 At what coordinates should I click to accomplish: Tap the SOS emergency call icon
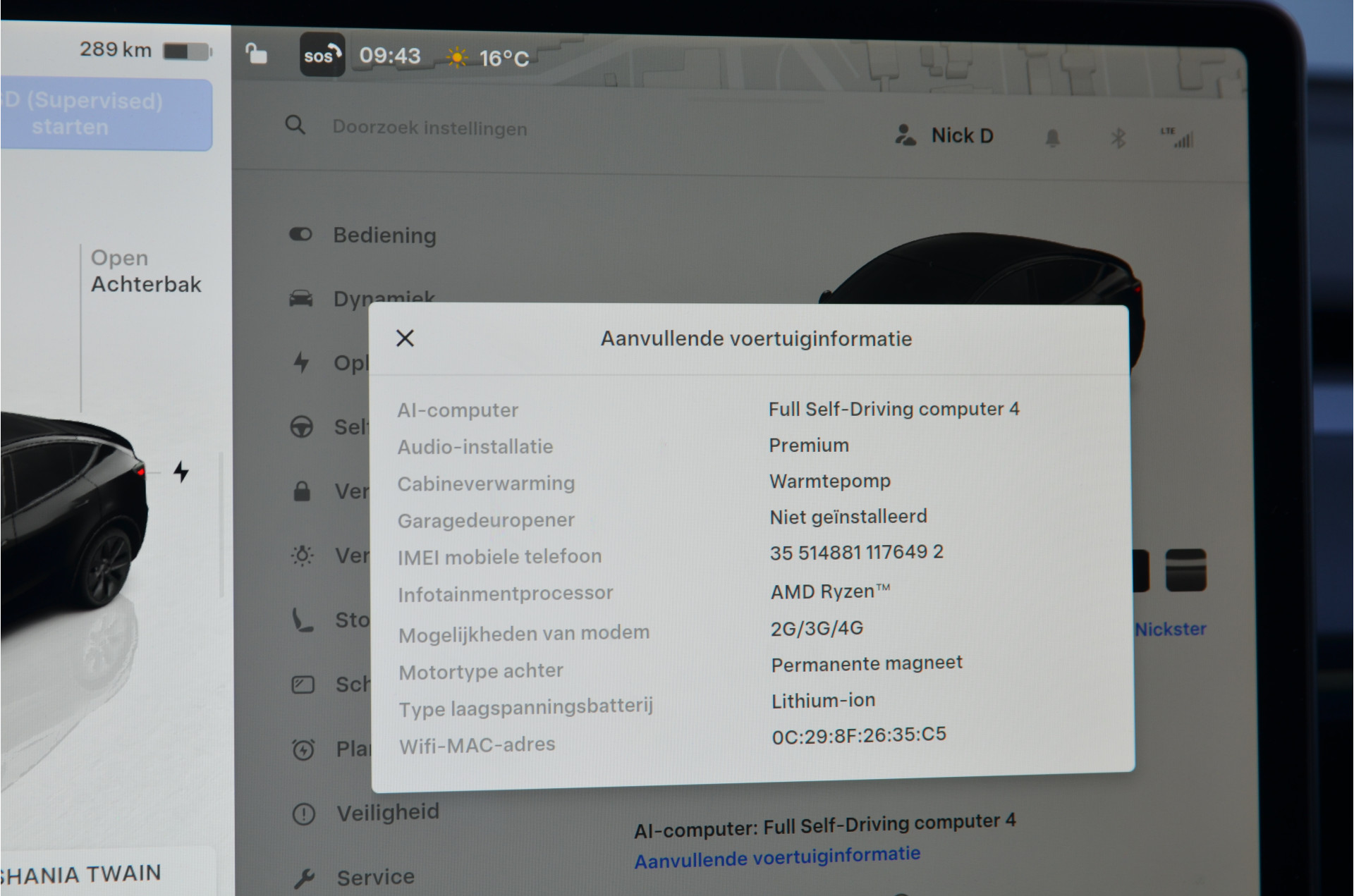322,55
